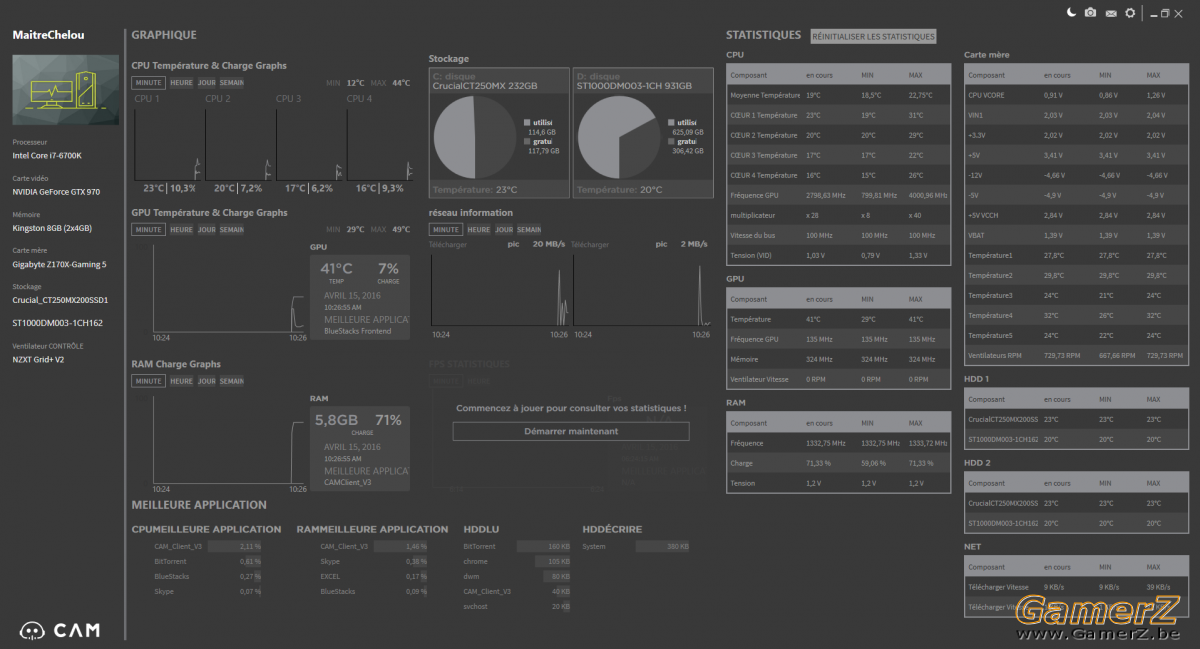Viewport: 1200px width, 649px height.
Task: Click Kingston 8GB (2x4GB) memory text
Action: (52, 227)
